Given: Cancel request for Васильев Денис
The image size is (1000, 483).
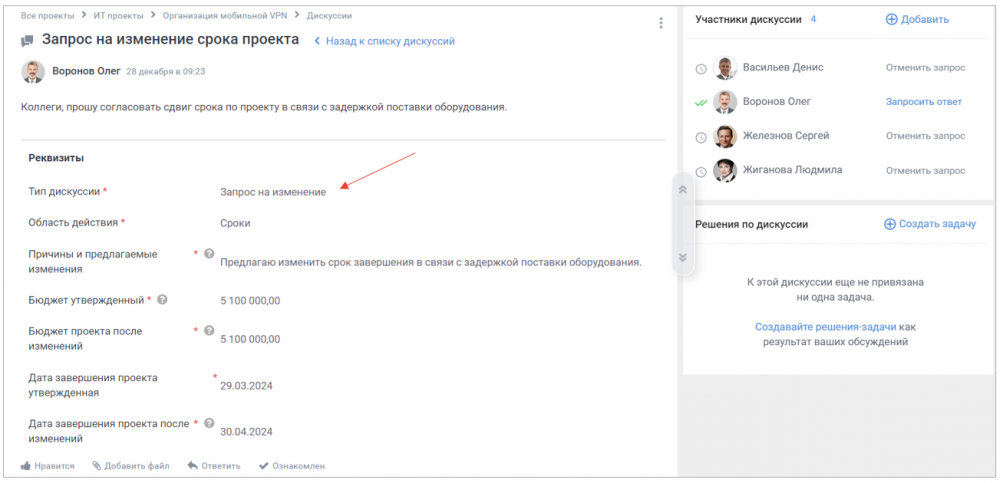Looking at the screenshot, I should click(x=925, y=68).
